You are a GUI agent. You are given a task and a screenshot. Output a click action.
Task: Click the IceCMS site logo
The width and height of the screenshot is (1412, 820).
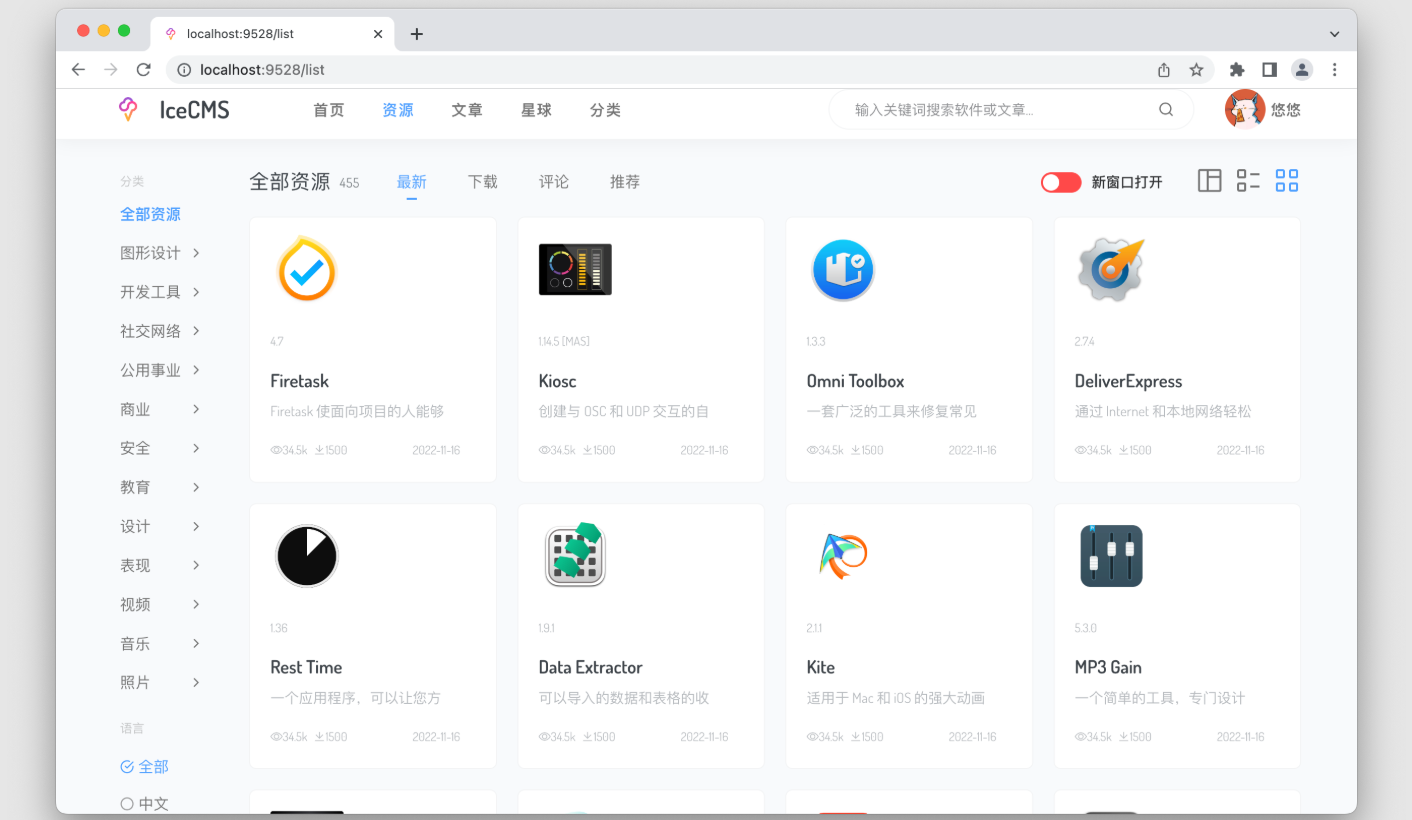[174, 109]
